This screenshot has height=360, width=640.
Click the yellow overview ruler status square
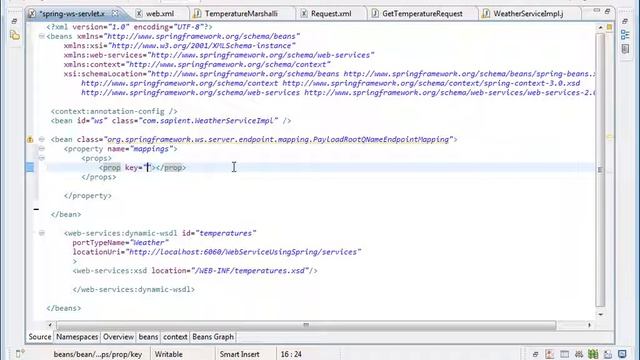coord(609,27)
